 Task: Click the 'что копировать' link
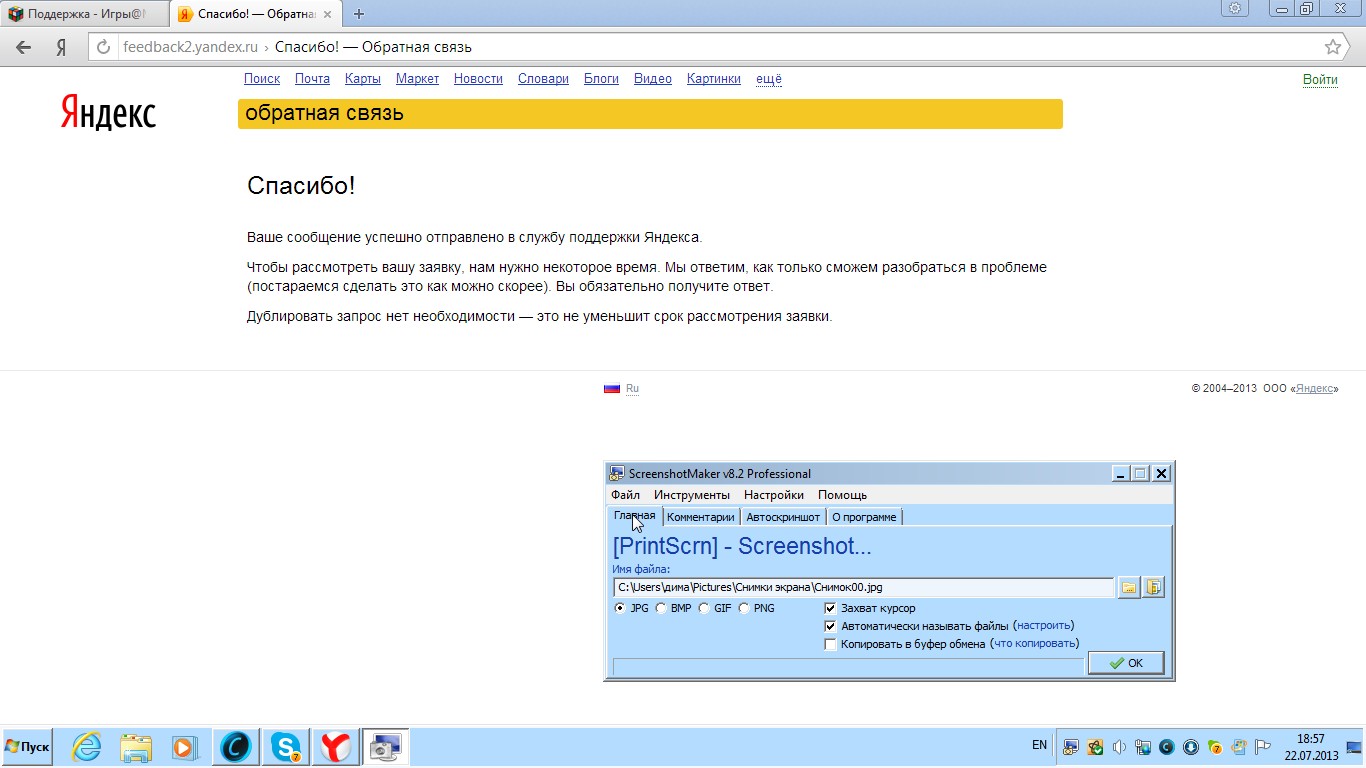coord(1034,644)
